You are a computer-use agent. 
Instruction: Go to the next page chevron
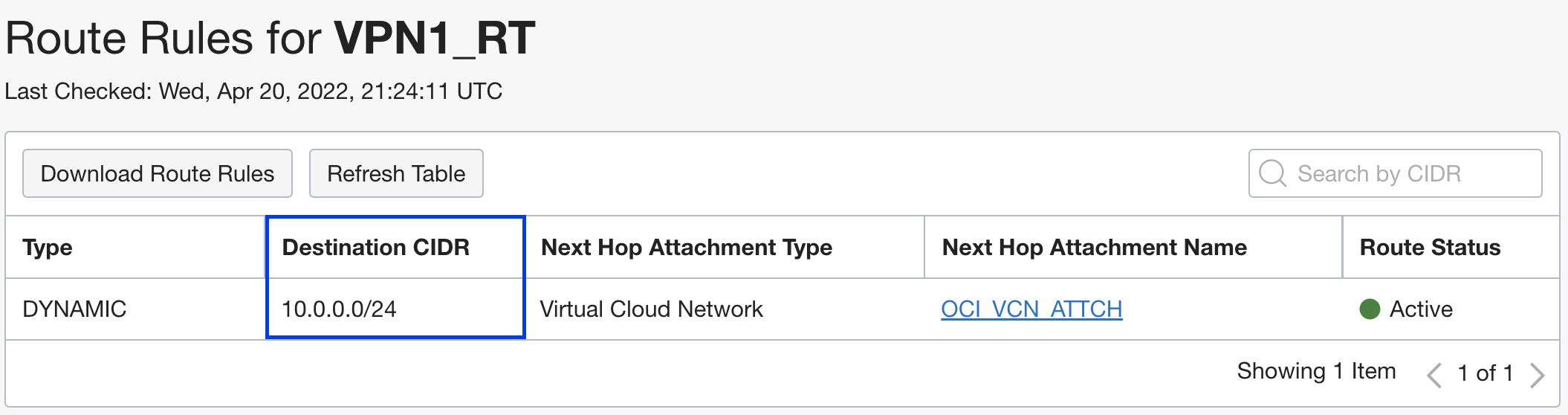(x=1538, y=374)
